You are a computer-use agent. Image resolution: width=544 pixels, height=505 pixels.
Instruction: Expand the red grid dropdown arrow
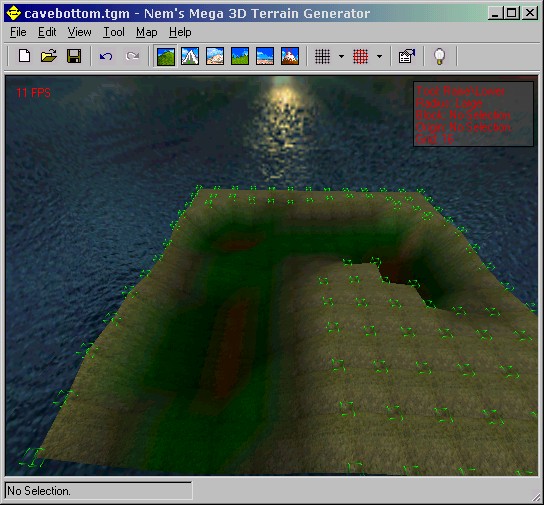tap(380, 56)
